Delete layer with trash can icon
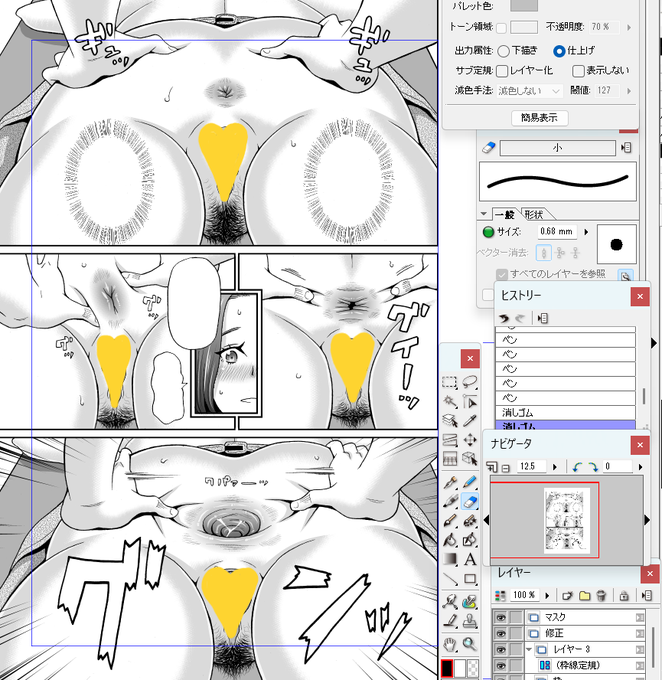 point(601,595)
